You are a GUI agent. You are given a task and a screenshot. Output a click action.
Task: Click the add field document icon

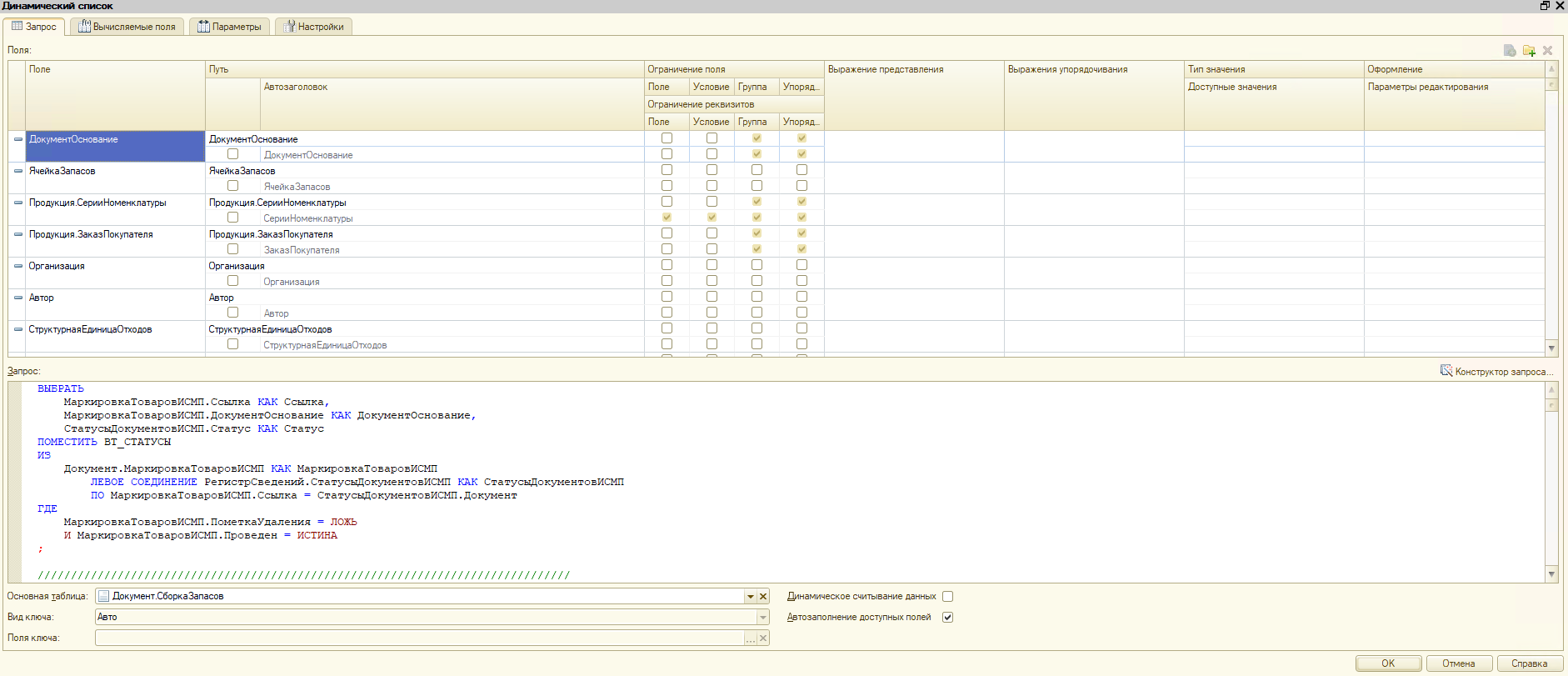click(x=1510, y=51)
